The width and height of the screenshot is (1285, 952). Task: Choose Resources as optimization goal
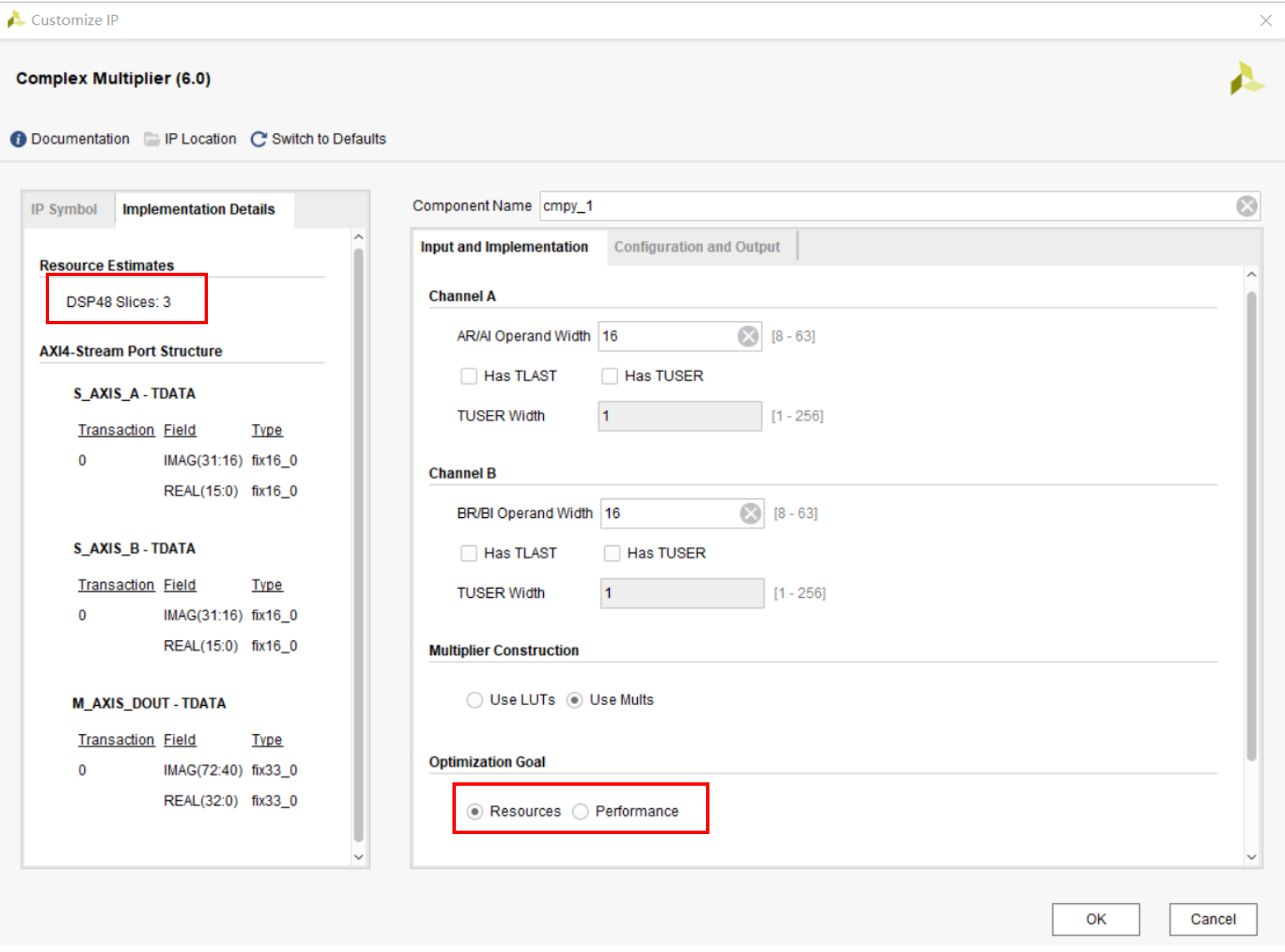(475, 811)
